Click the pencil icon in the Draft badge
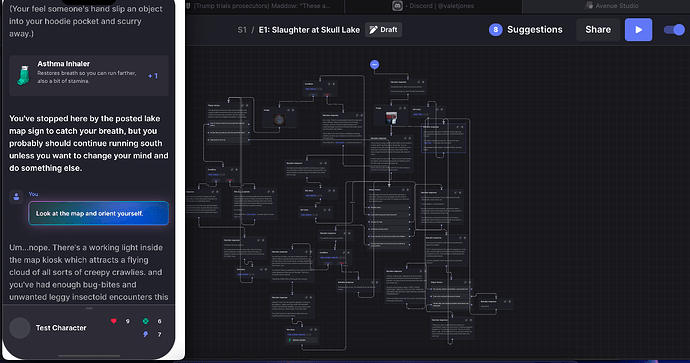 [x=373, y=29]
